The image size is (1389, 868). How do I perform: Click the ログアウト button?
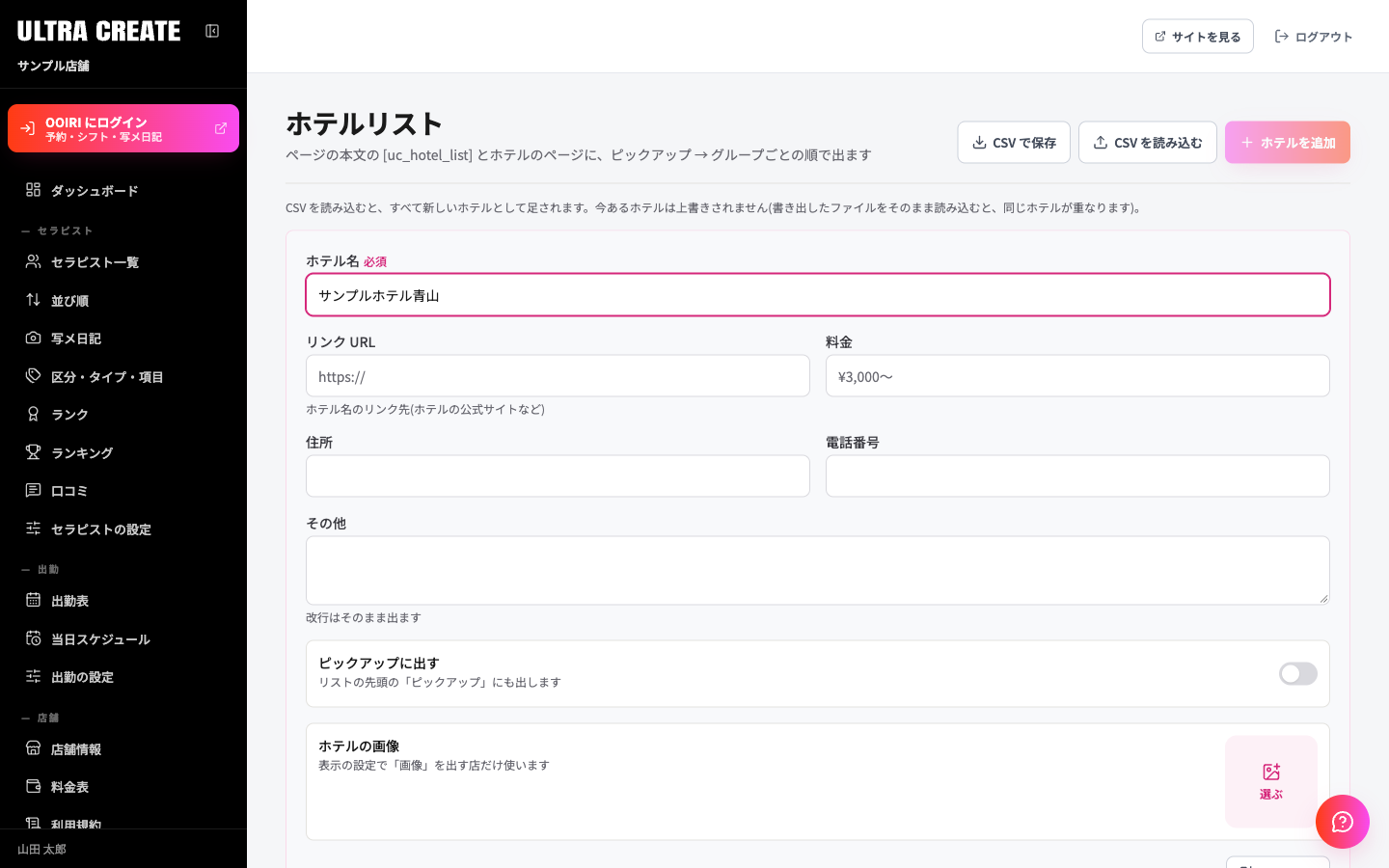[1314, 37]
